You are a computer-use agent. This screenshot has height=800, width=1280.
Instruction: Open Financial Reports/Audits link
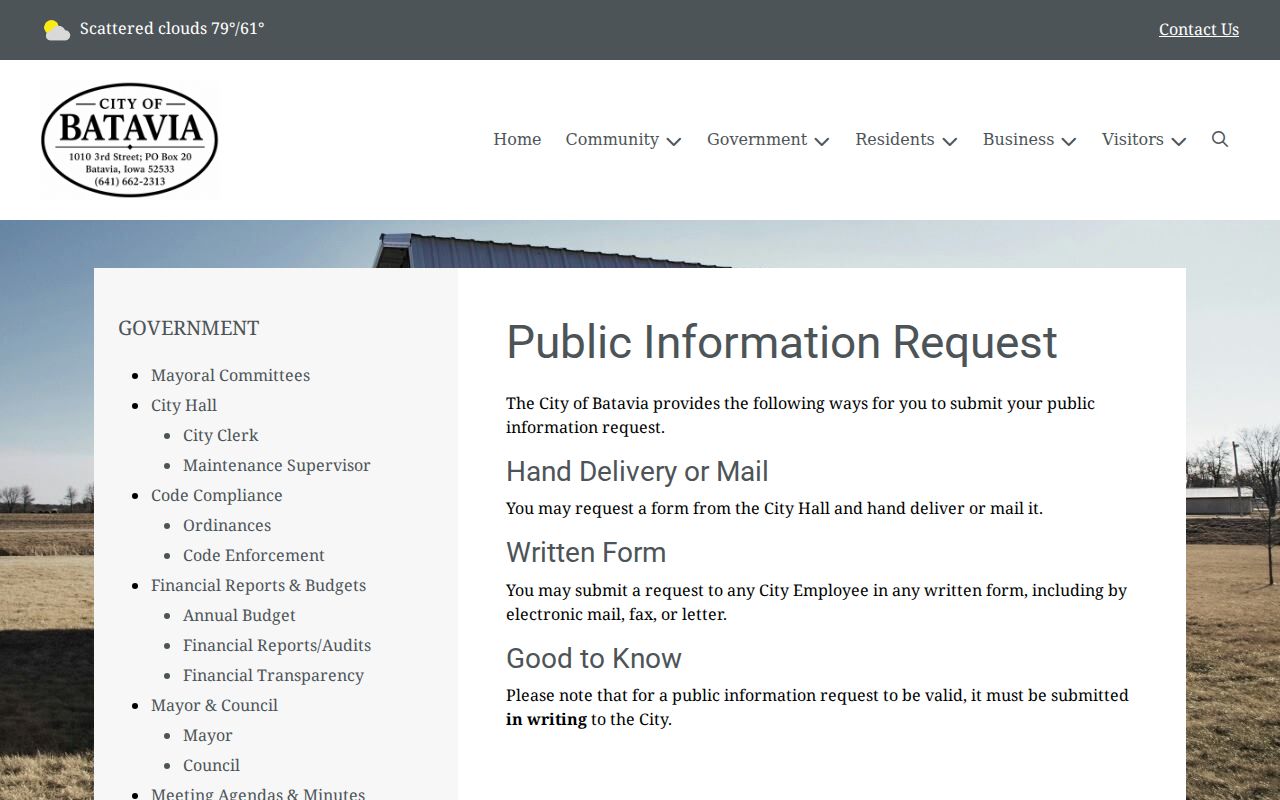[x=277, y=645]
